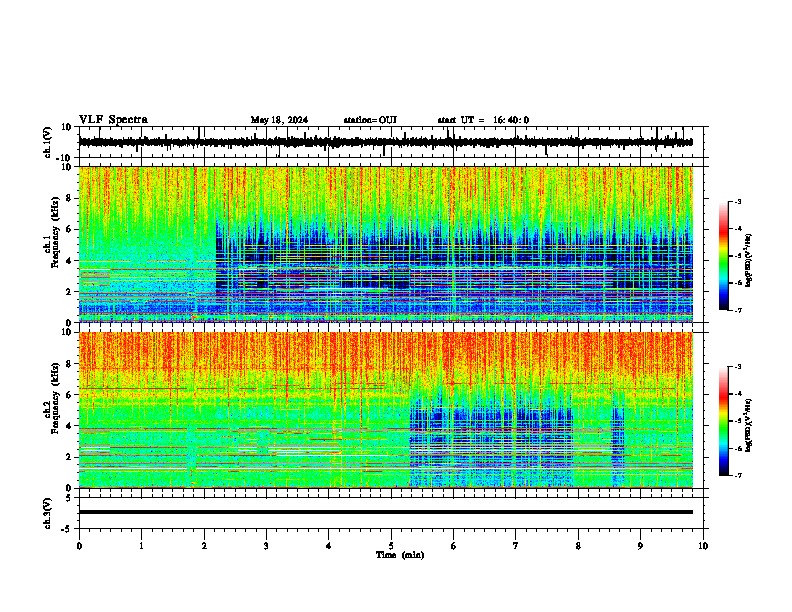Click the date 'May 18, 2024'

point(279,120)
